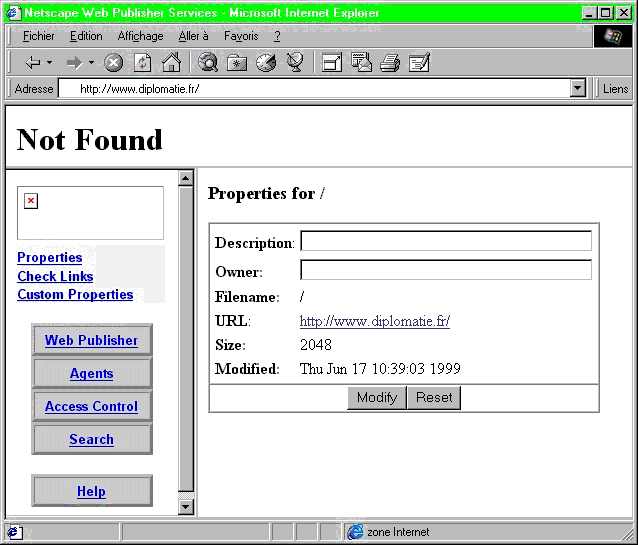Click the Back arrow toolbar icon
This screenshot has width=638, height=545.
tap(33, 63)
